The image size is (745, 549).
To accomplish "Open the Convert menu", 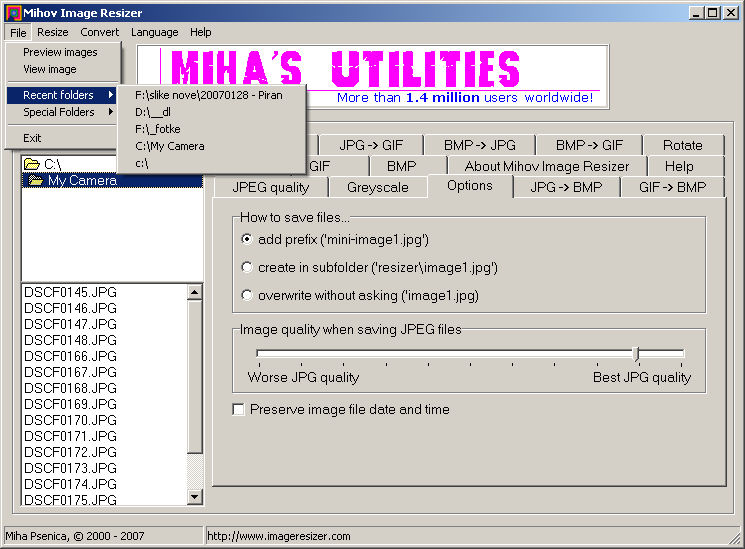I will [99, 32].
